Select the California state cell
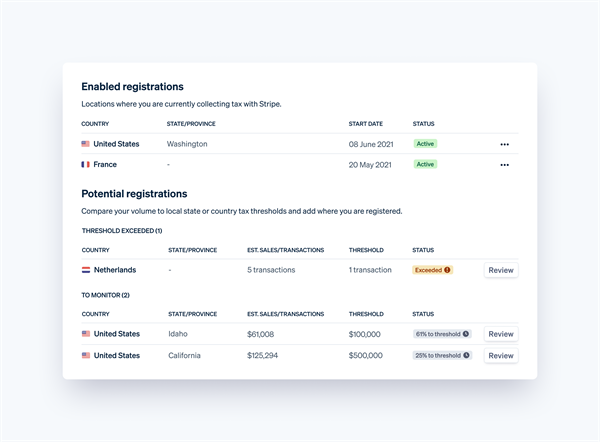600x442 pixels. [184, 356]
